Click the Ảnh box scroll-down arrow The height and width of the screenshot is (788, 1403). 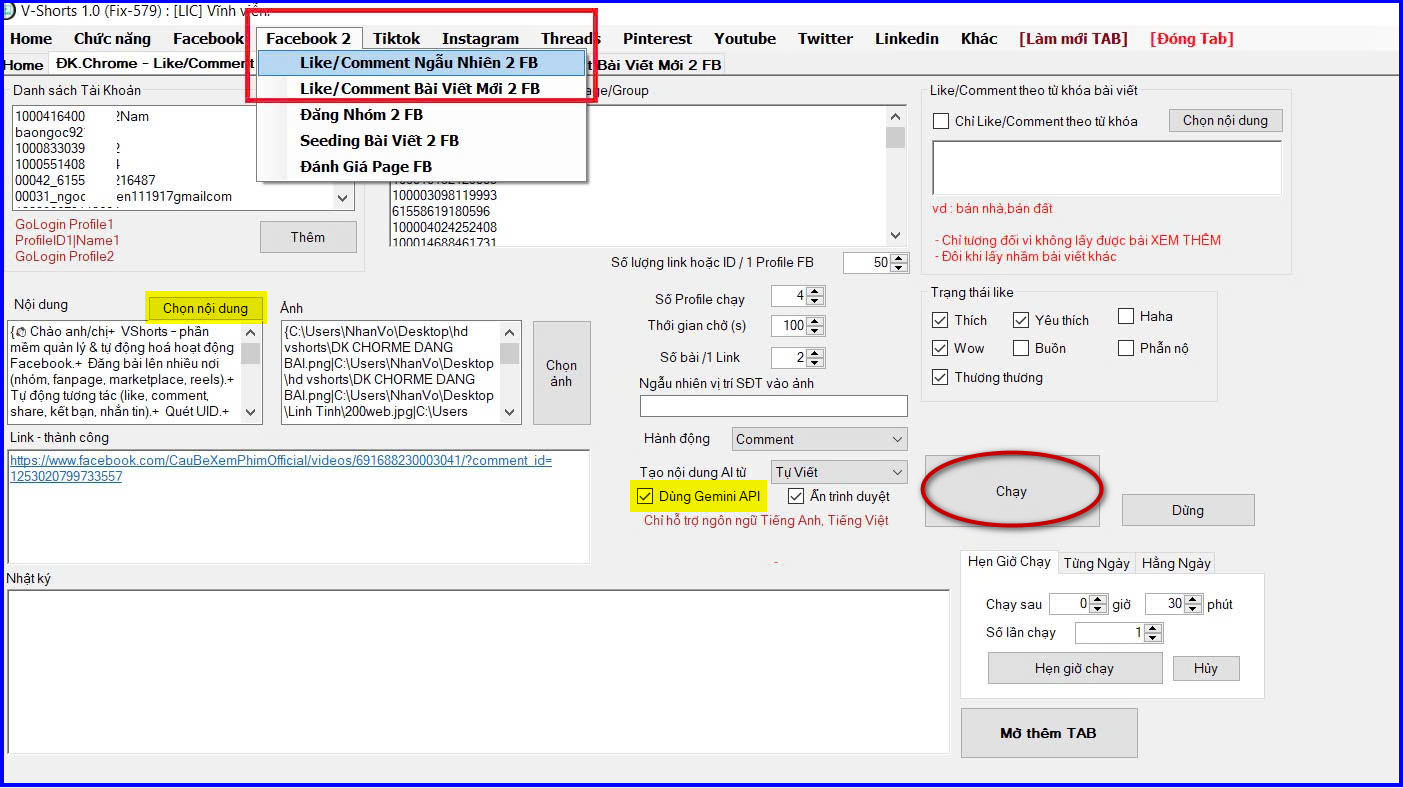click(x=510, y=412)
